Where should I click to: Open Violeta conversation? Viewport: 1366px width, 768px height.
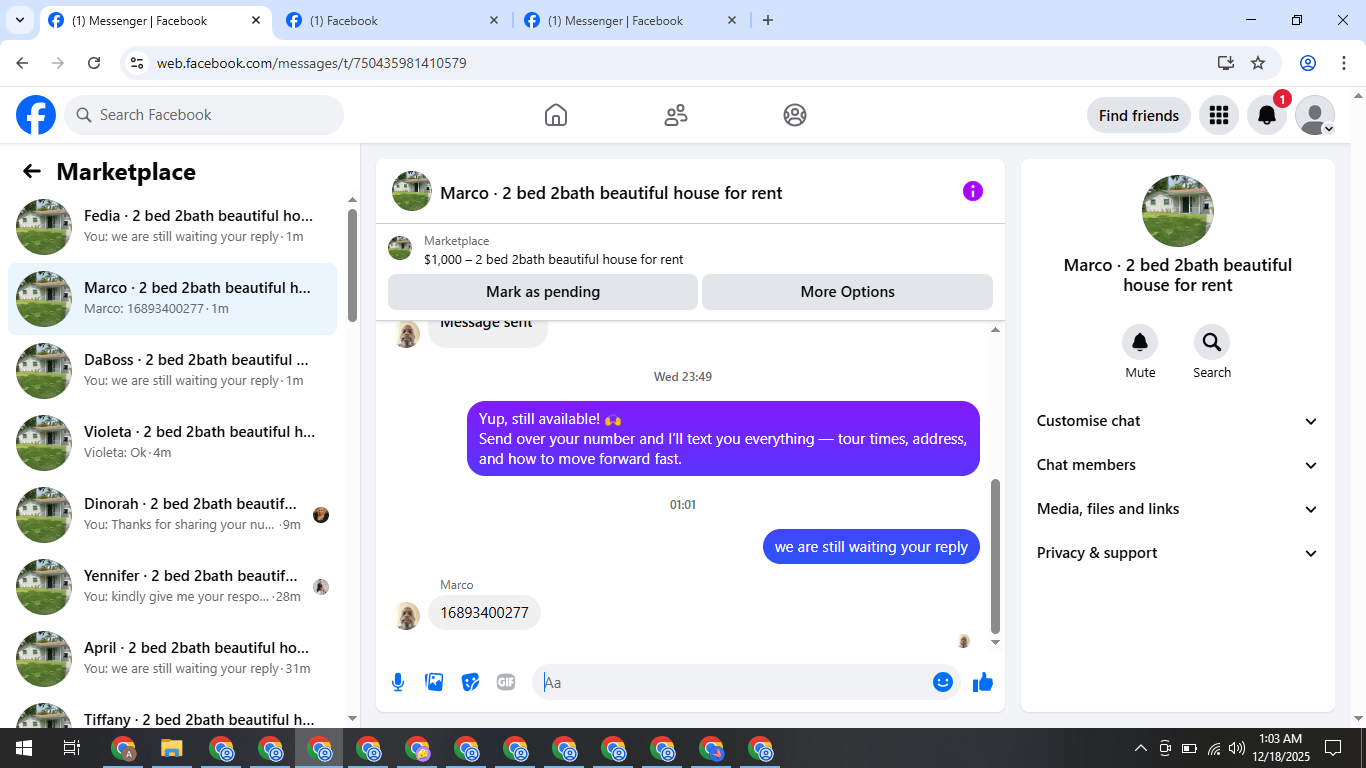[x=172, y=442]
